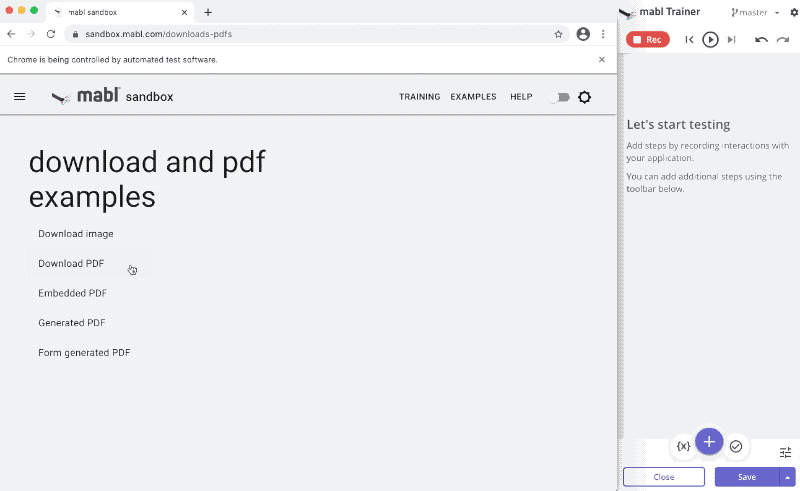Image resolution: width=800 pixels, height=491 pixels.
Task: Open the HELP menu
Action: pyautogui.click(x=521, y=97)
